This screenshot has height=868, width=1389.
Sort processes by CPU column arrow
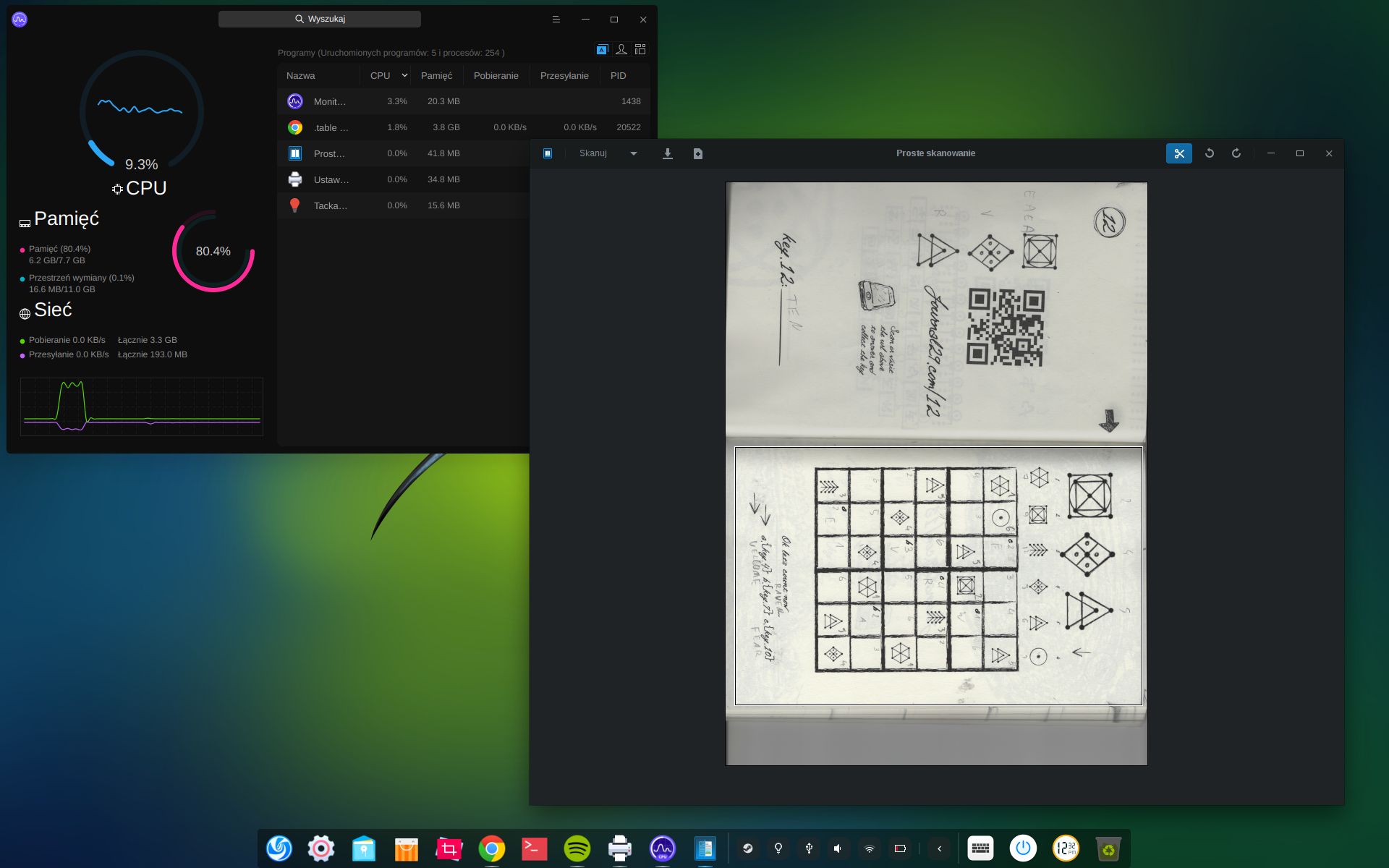tap(404, 75)
